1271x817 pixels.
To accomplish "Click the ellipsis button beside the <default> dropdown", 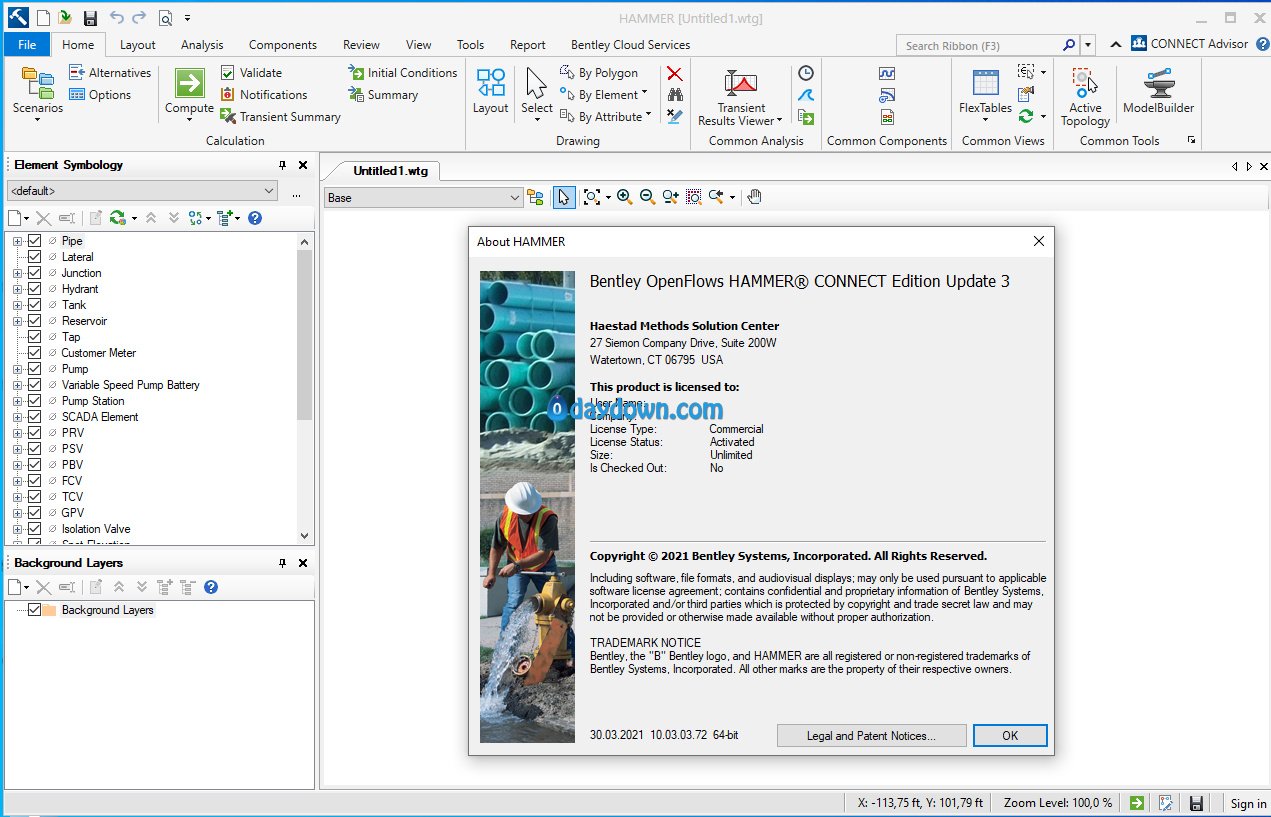I will coord(296,192).
